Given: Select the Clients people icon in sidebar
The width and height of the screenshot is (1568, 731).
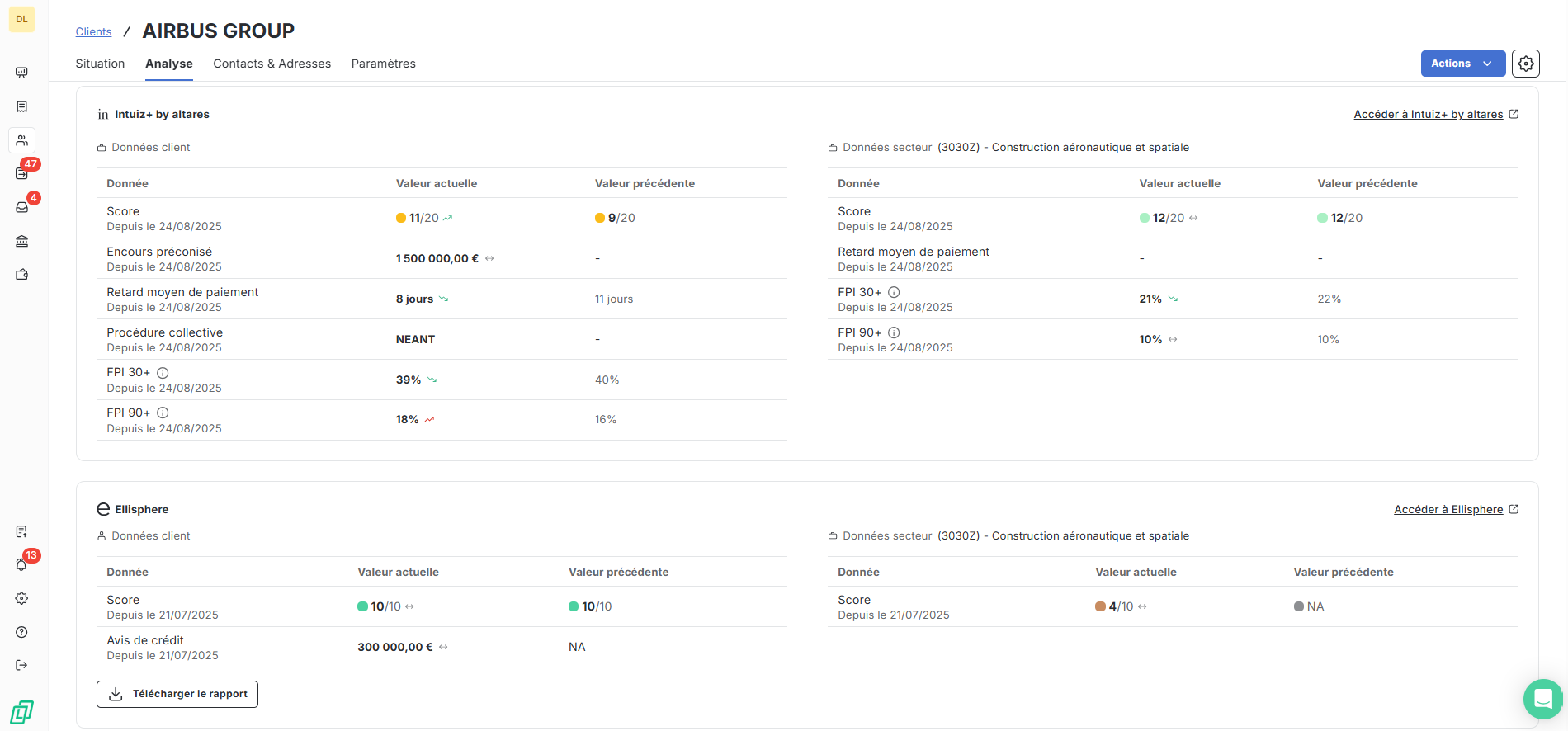Looking at the screenshot, I should click(x=22, y=140).
